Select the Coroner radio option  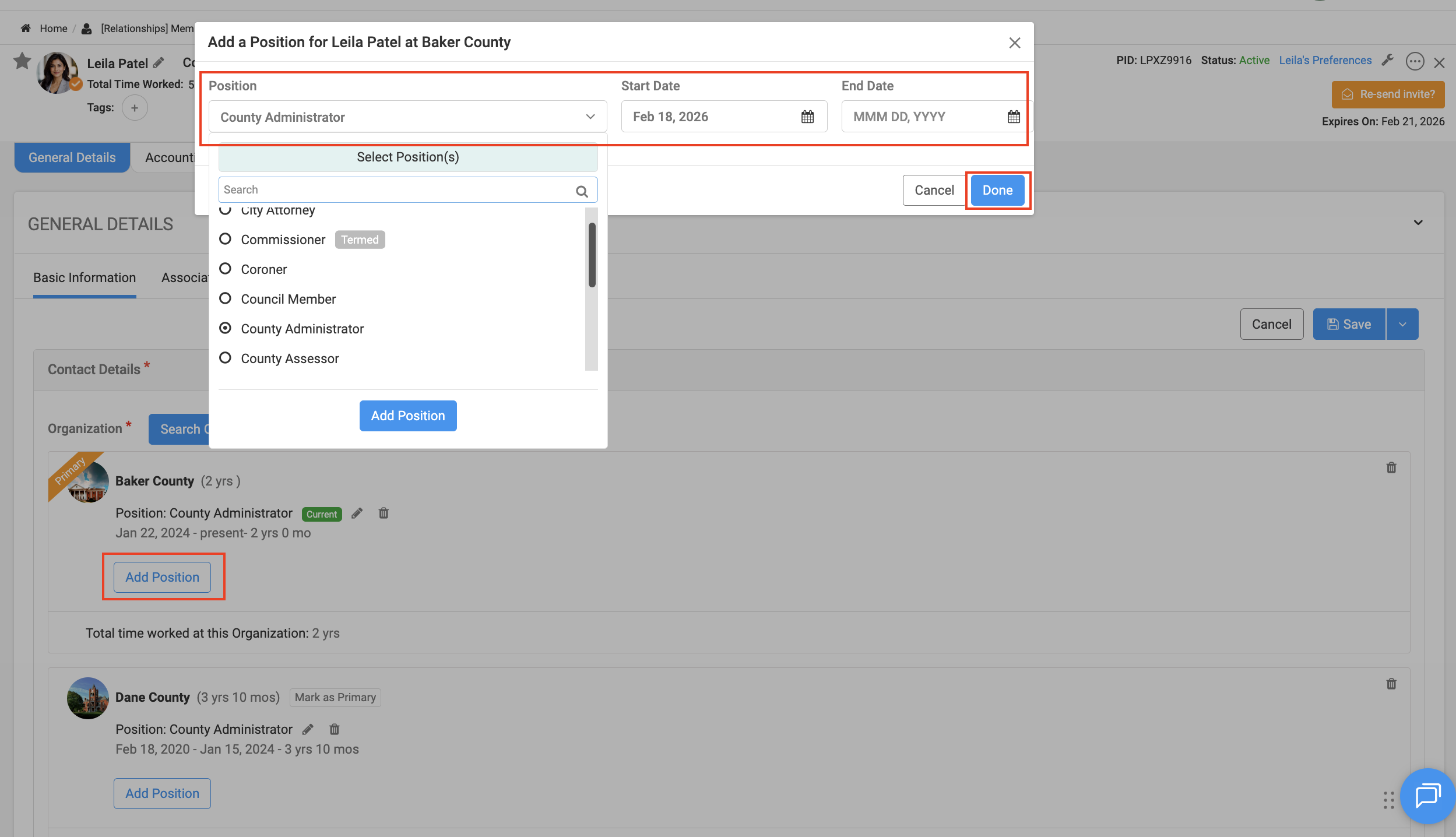[x=225, y=269]
